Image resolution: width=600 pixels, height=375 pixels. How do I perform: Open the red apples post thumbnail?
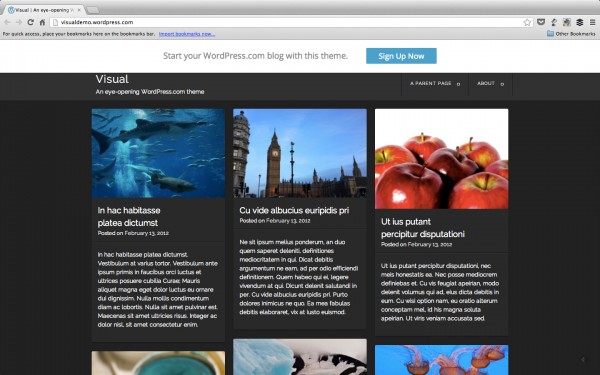(x=442, y=159)
